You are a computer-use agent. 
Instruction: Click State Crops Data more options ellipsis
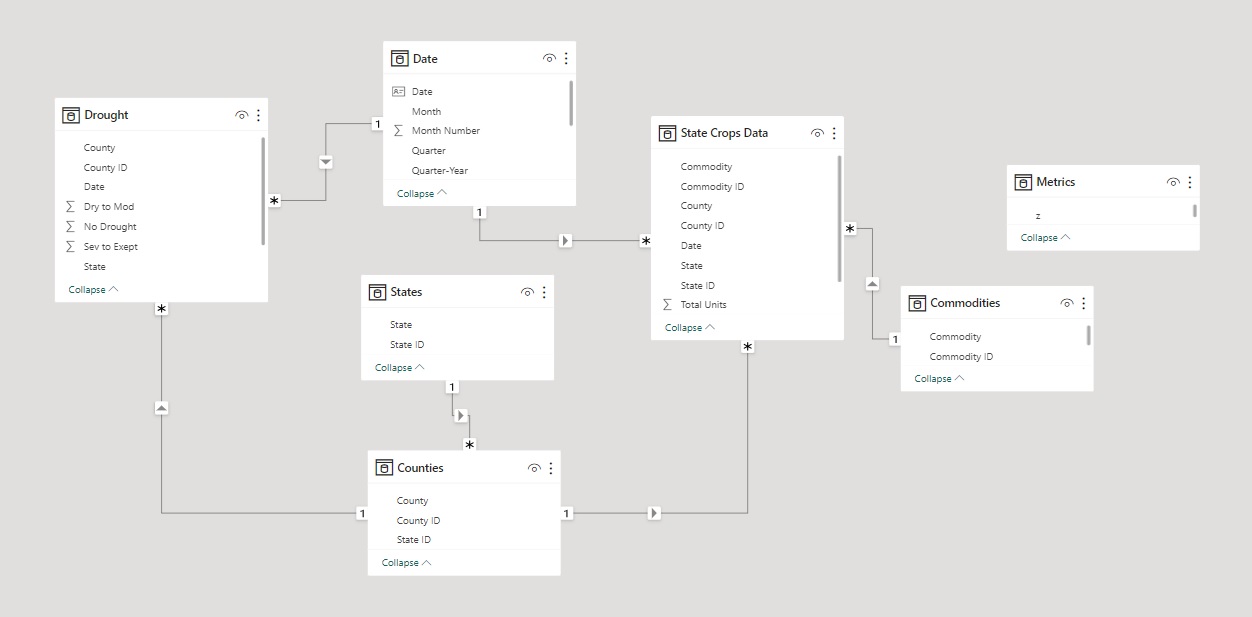pyautogui.click(x=834, y=133)
